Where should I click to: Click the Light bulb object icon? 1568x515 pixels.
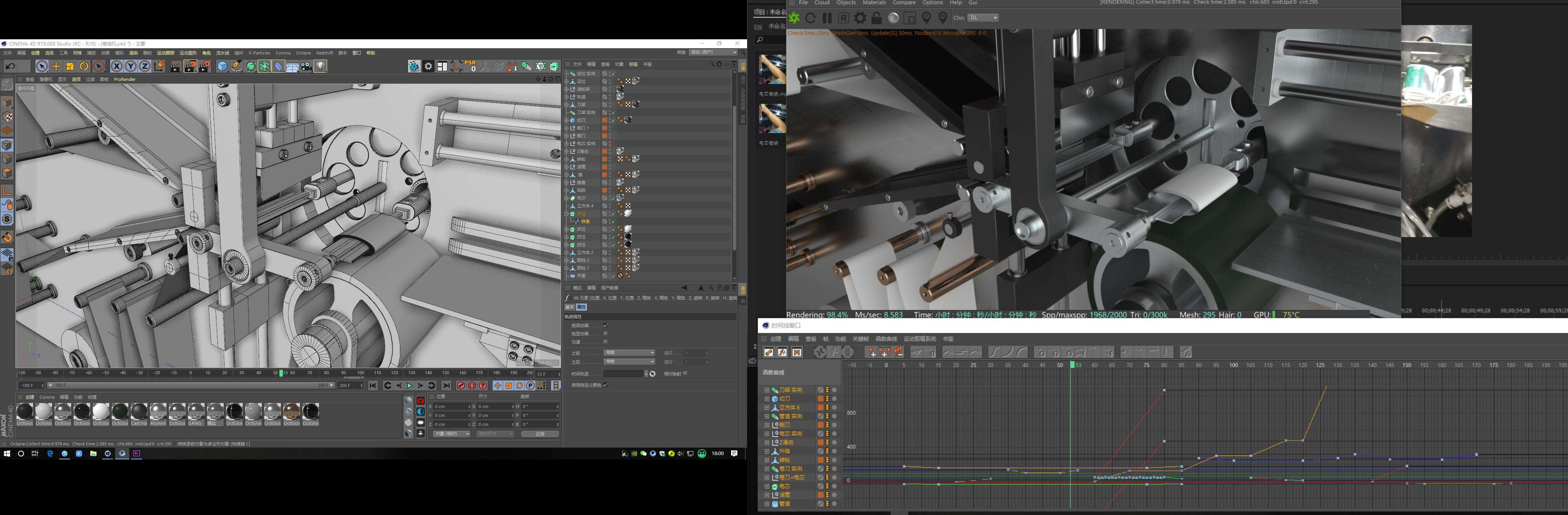pos(321,67)
